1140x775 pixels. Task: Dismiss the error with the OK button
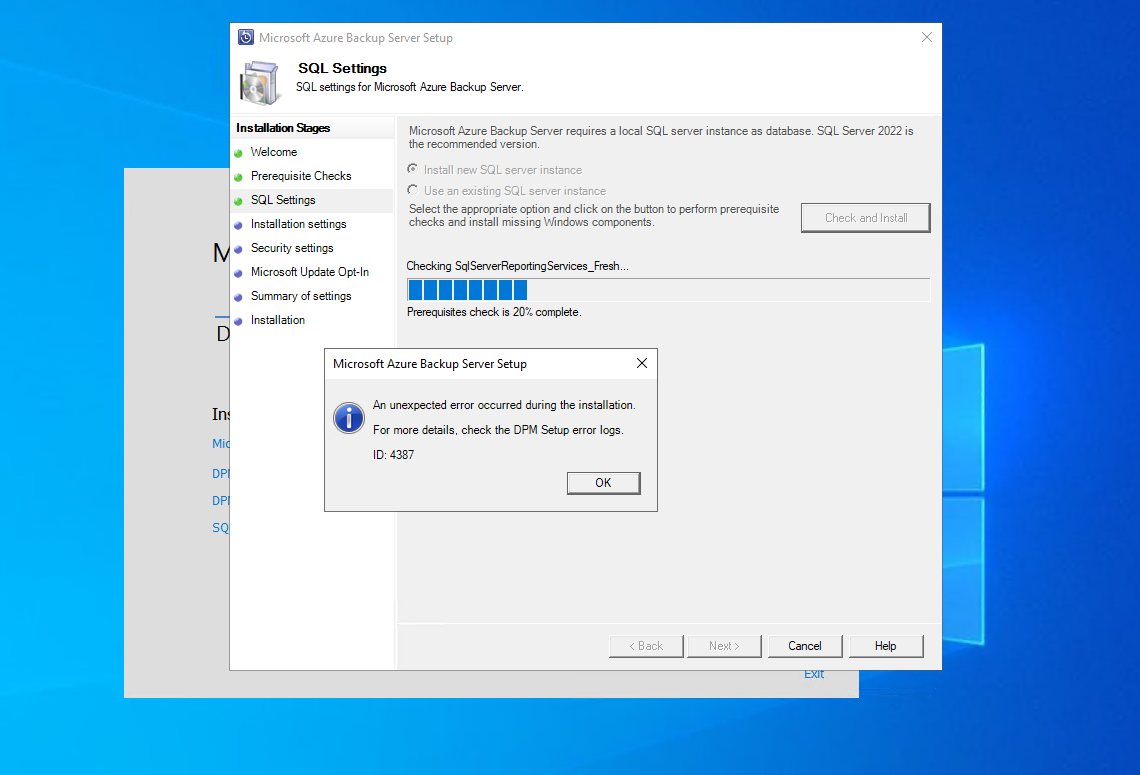[603, 483]
